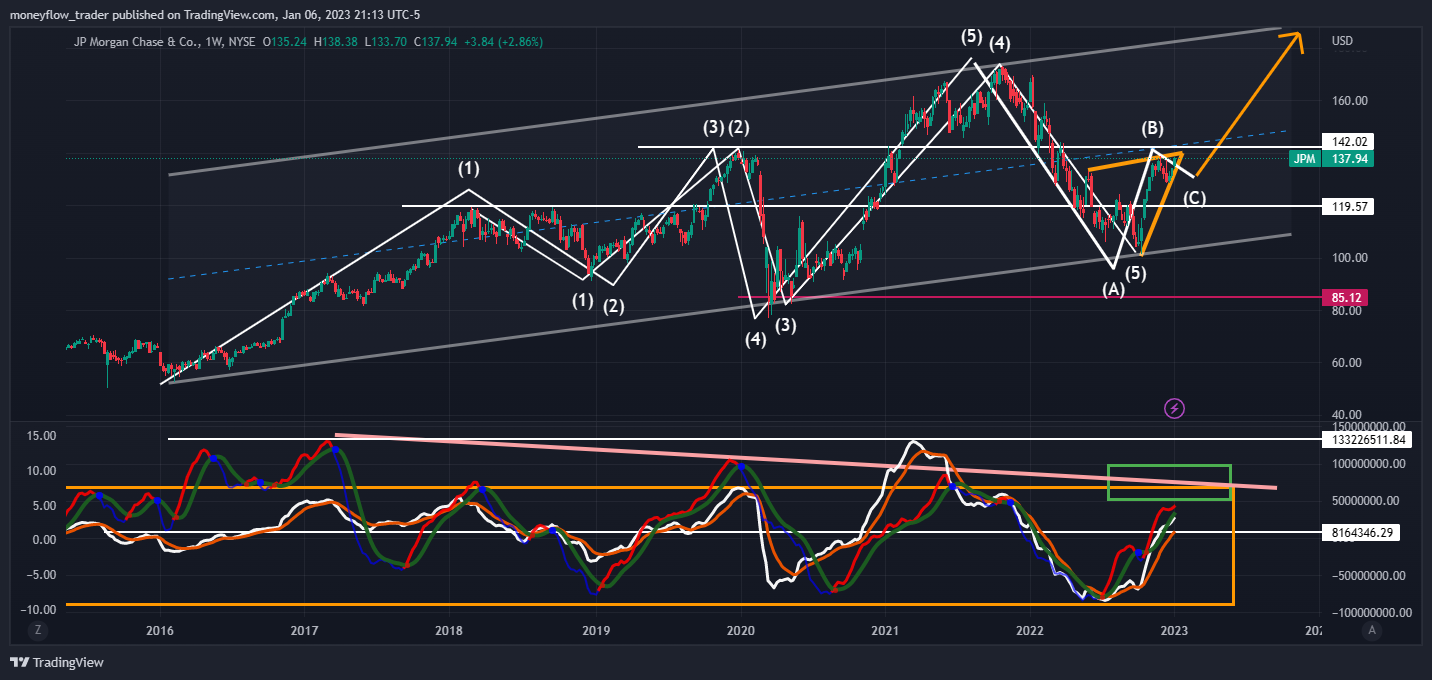Click the high value H138.38

tap(336, 42)
